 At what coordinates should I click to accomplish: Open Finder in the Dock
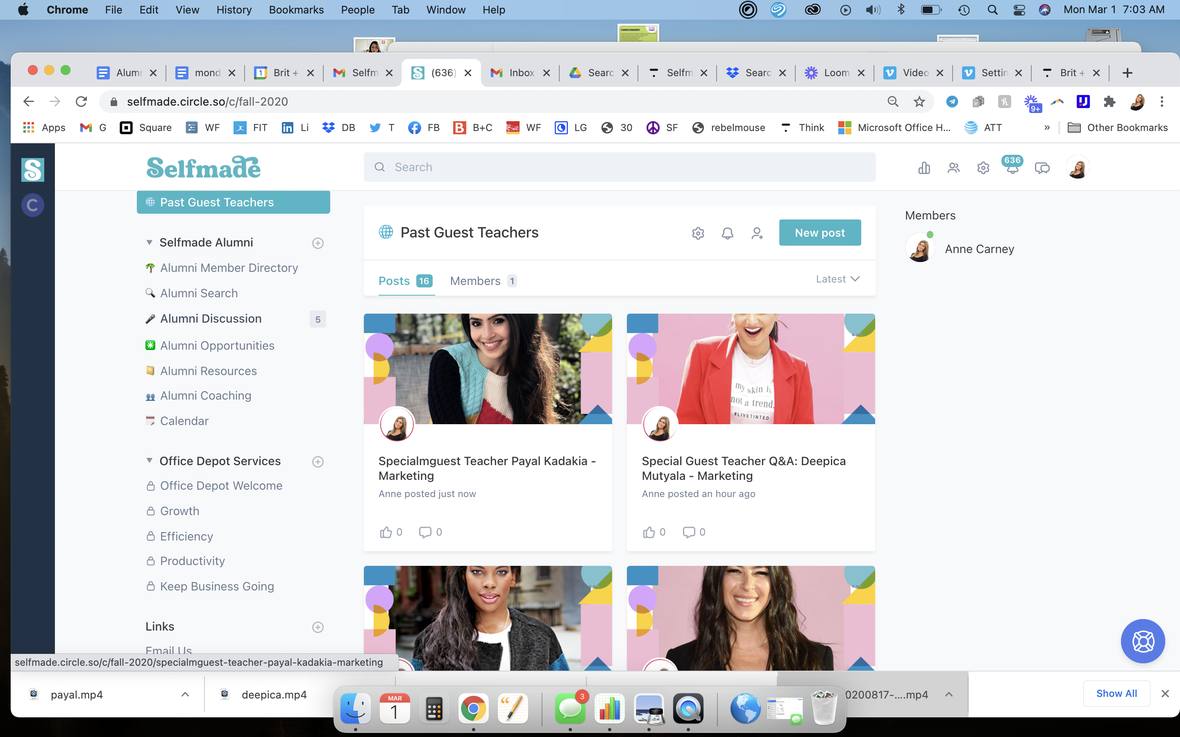tap(355, 708)
